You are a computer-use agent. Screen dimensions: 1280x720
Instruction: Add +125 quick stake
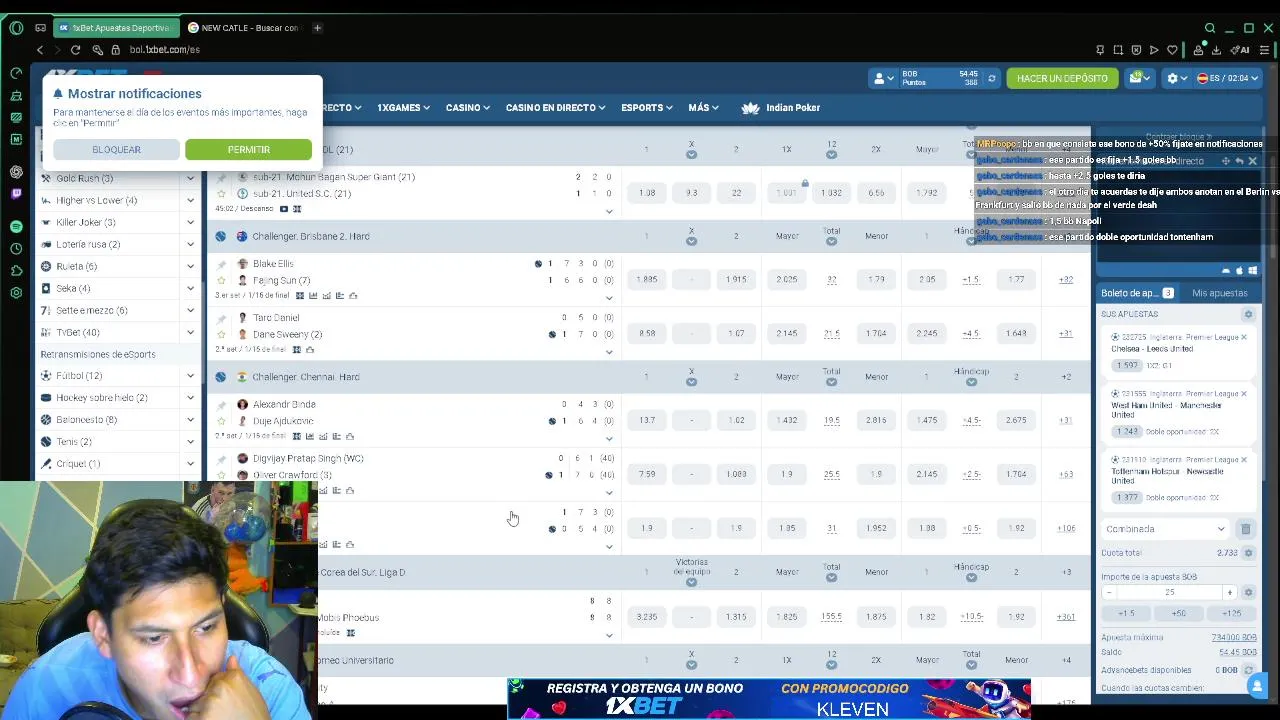pyautogui.click(x=1231, y=613)
